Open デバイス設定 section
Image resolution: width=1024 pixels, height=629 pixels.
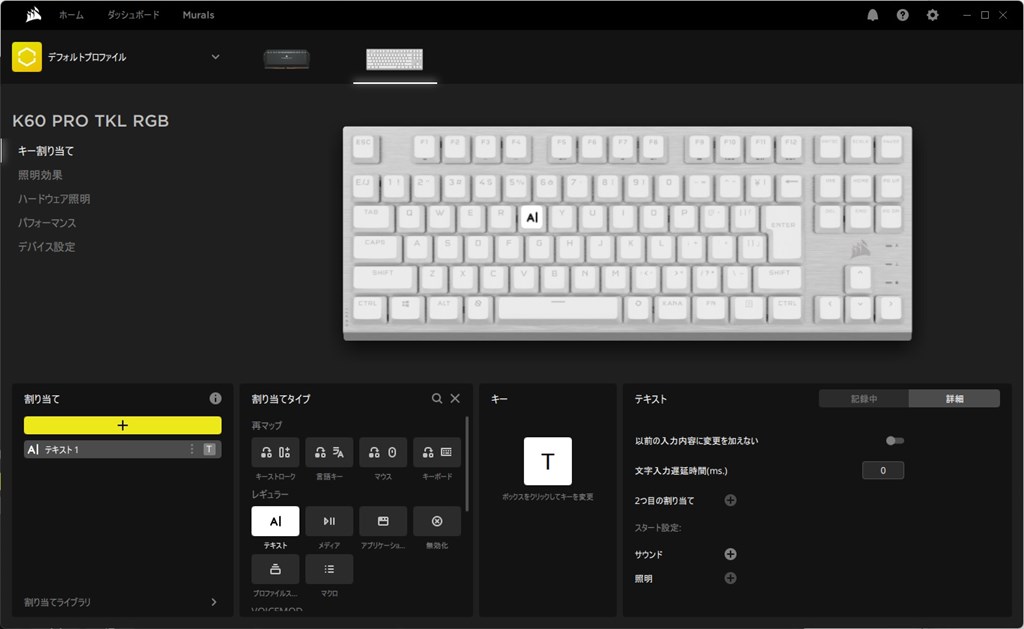coord(46,247)
